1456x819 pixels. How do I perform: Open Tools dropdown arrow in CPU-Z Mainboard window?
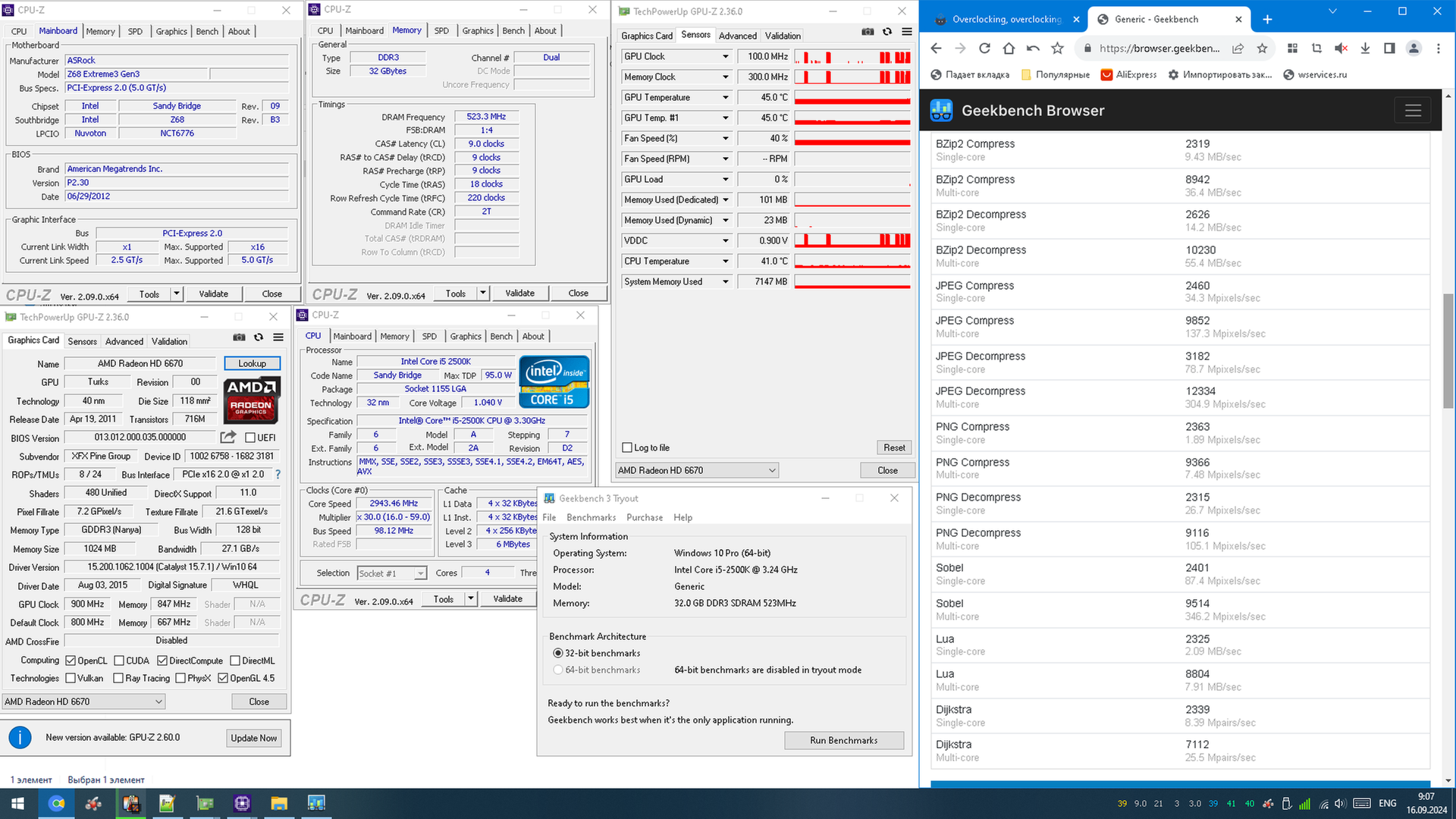pyautogui.click(x=176, y=293)
